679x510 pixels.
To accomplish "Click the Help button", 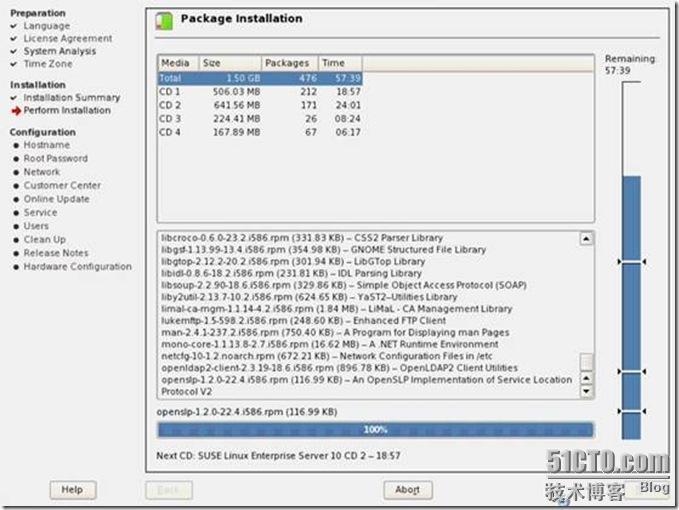I will 73,490.
